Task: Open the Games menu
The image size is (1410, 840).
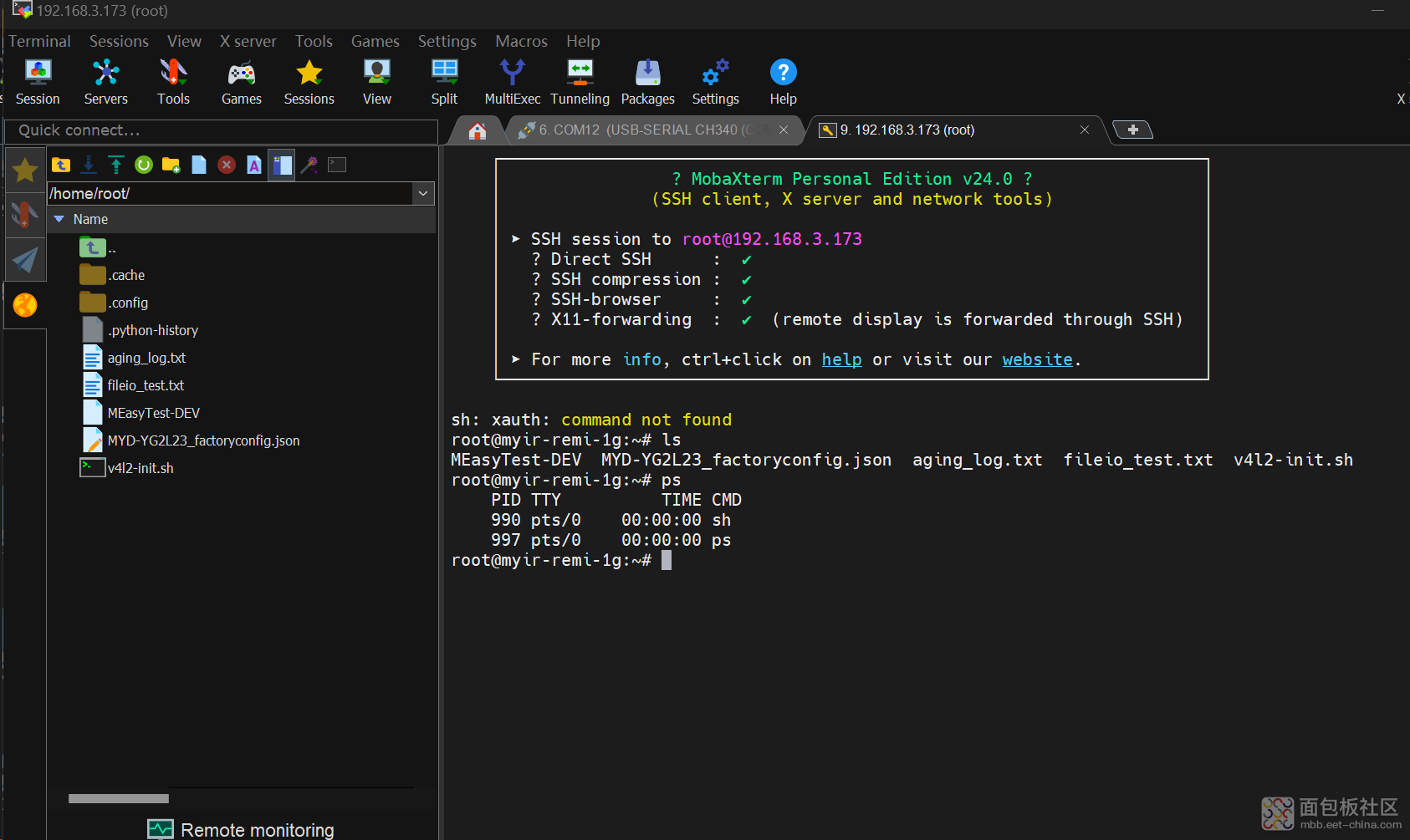Action: click(375, 41)
